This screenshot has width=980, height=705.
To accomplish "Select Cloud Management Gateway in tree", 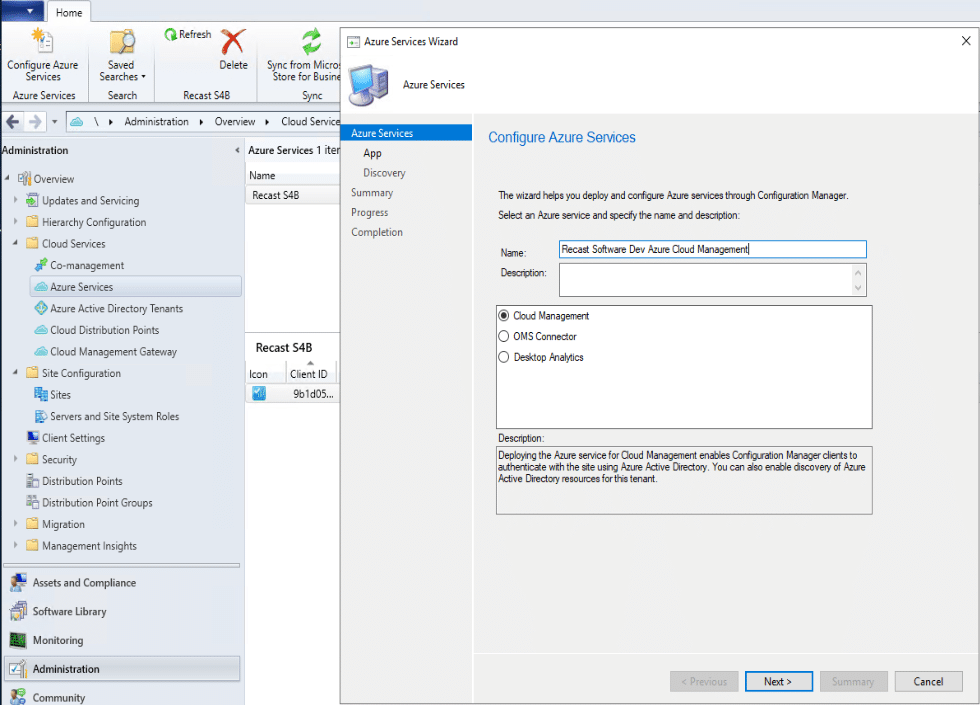I will pyautogui.click(x=113, y=352).
